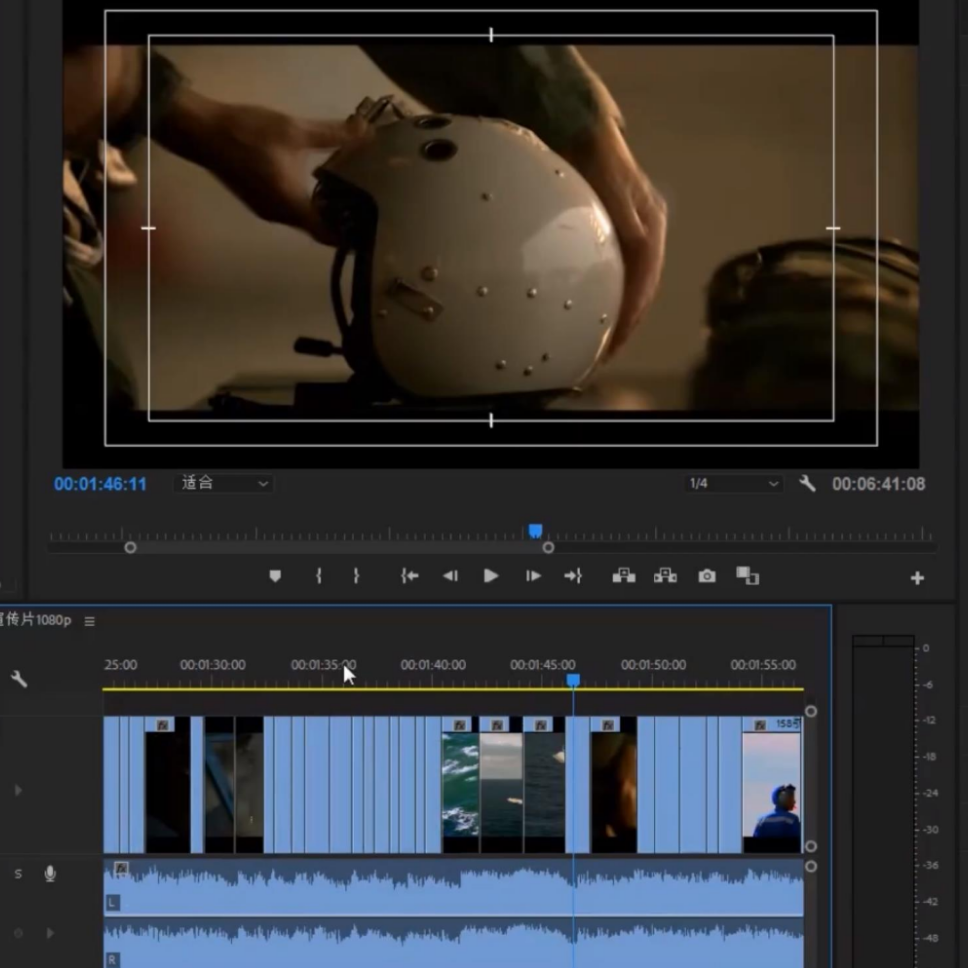Viewport: 968px width, 968px height.
Task: Click the fx badge on the audio clip
Action: click(121, 869)
